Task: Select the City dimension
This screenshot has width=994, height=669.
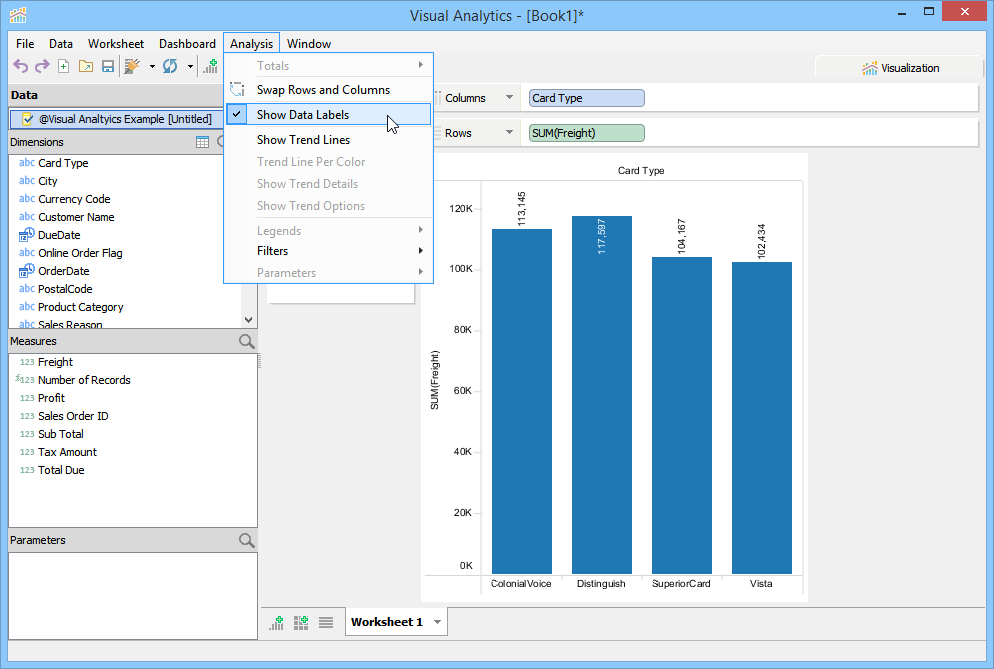Action: [x=48, y=181]
